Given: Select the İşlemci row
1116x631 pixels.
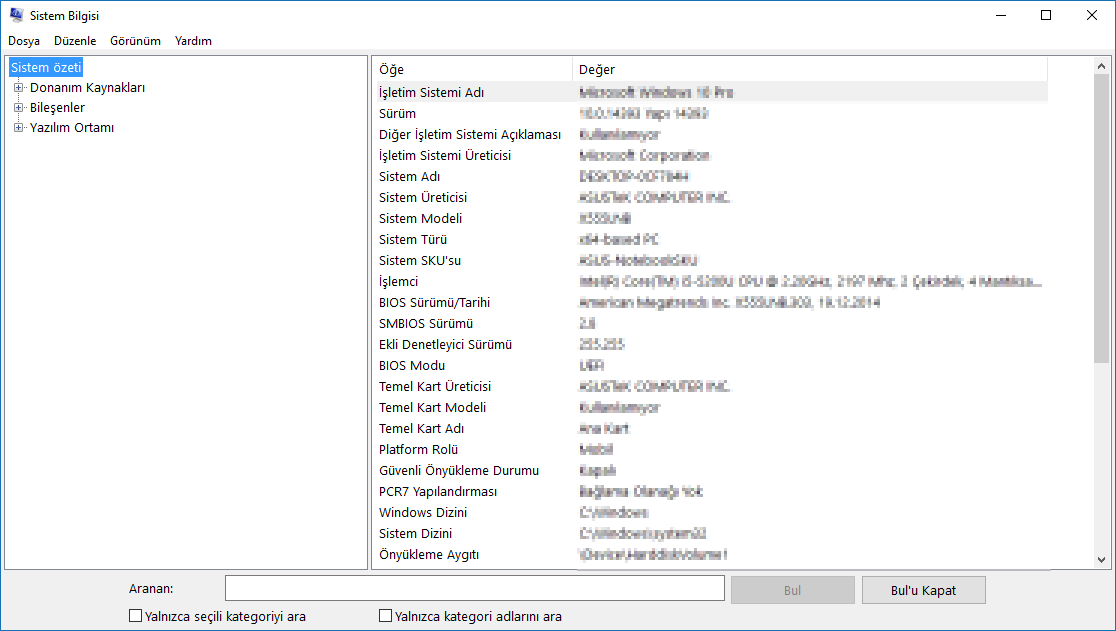Looking at the screenshot, I should pyautogui.click(x=712, y=281).
